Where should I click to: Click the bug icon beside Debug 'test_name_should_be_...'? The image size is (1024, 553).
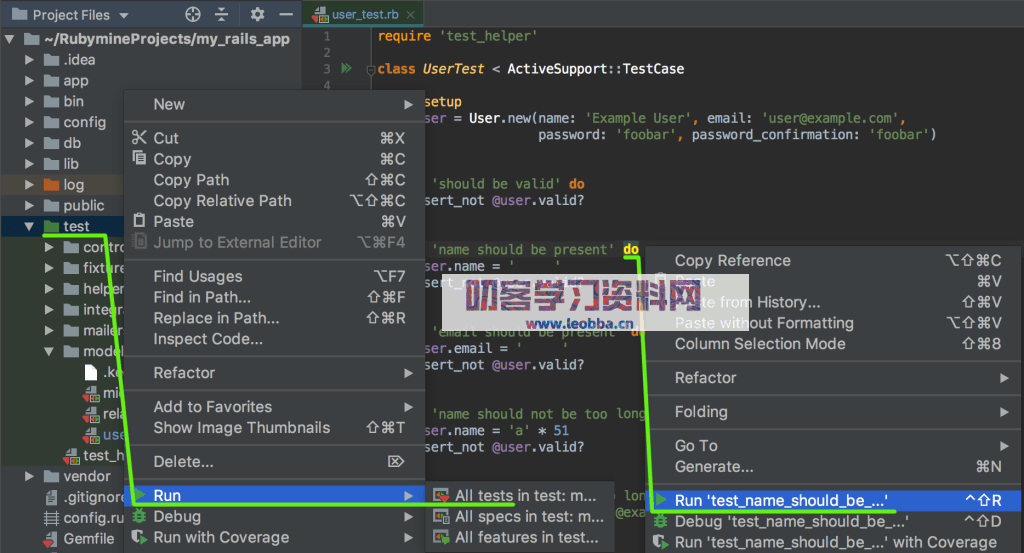point(661,521)
